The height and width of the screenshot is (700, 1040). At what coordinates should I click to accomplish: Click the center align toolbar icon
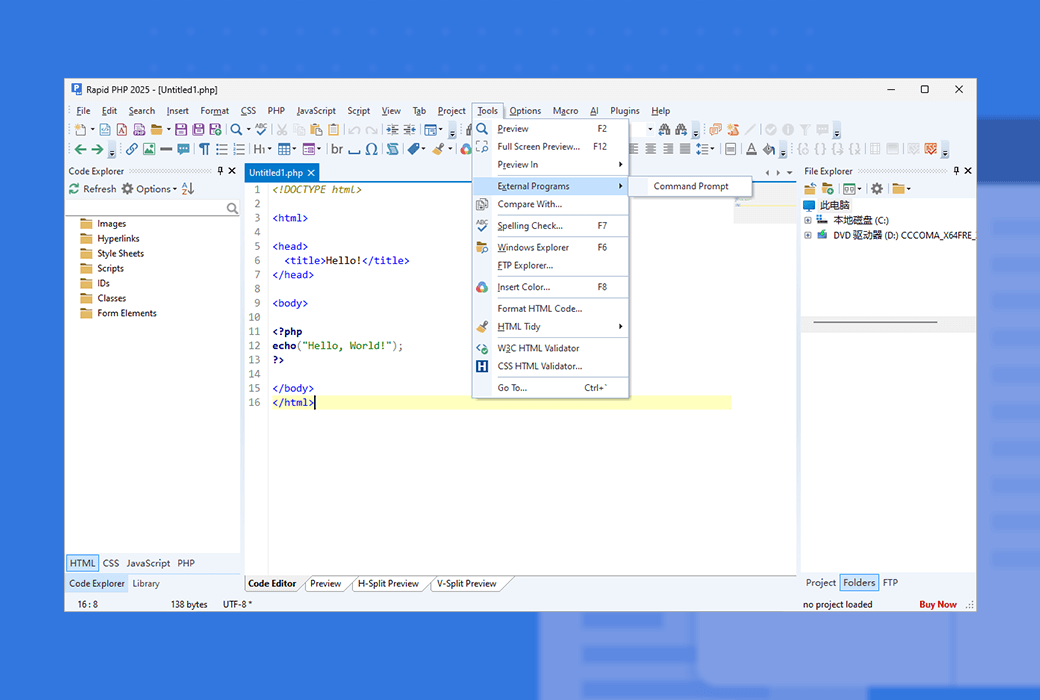[651, 149]
